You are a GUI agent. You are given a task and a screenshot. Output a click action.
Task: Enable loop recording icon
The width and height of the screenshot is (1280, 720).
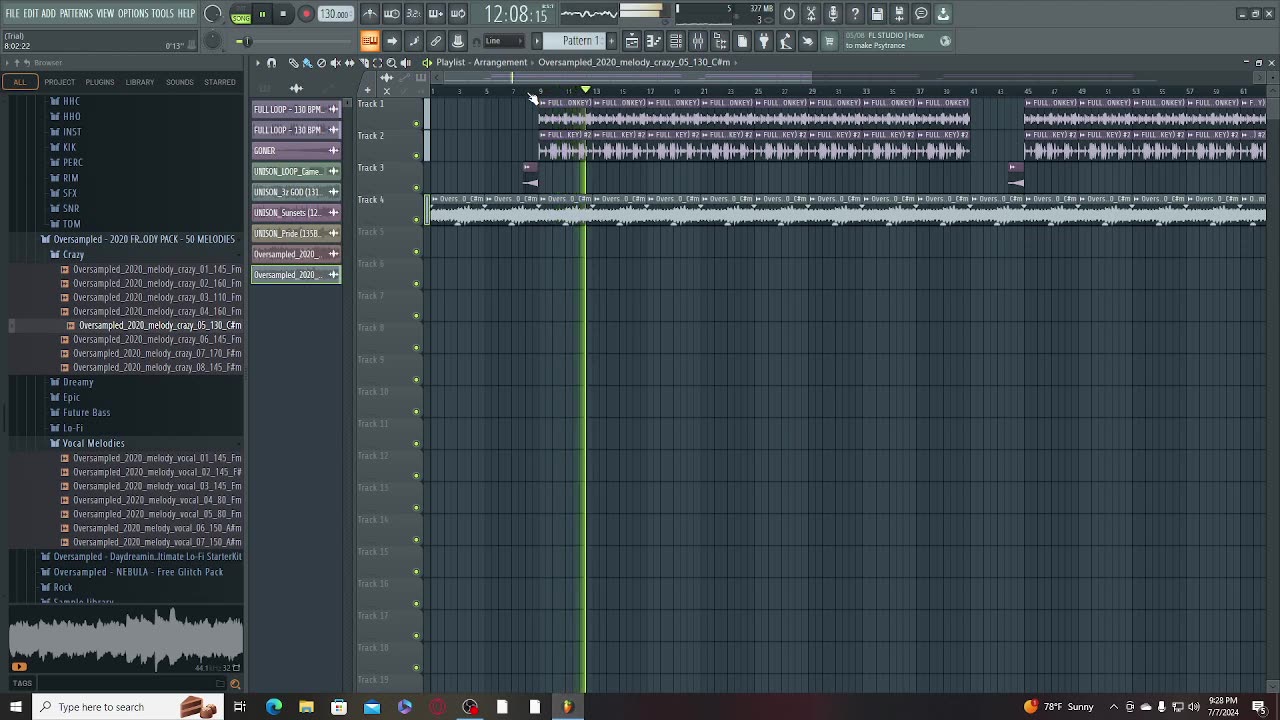point(458,14)
